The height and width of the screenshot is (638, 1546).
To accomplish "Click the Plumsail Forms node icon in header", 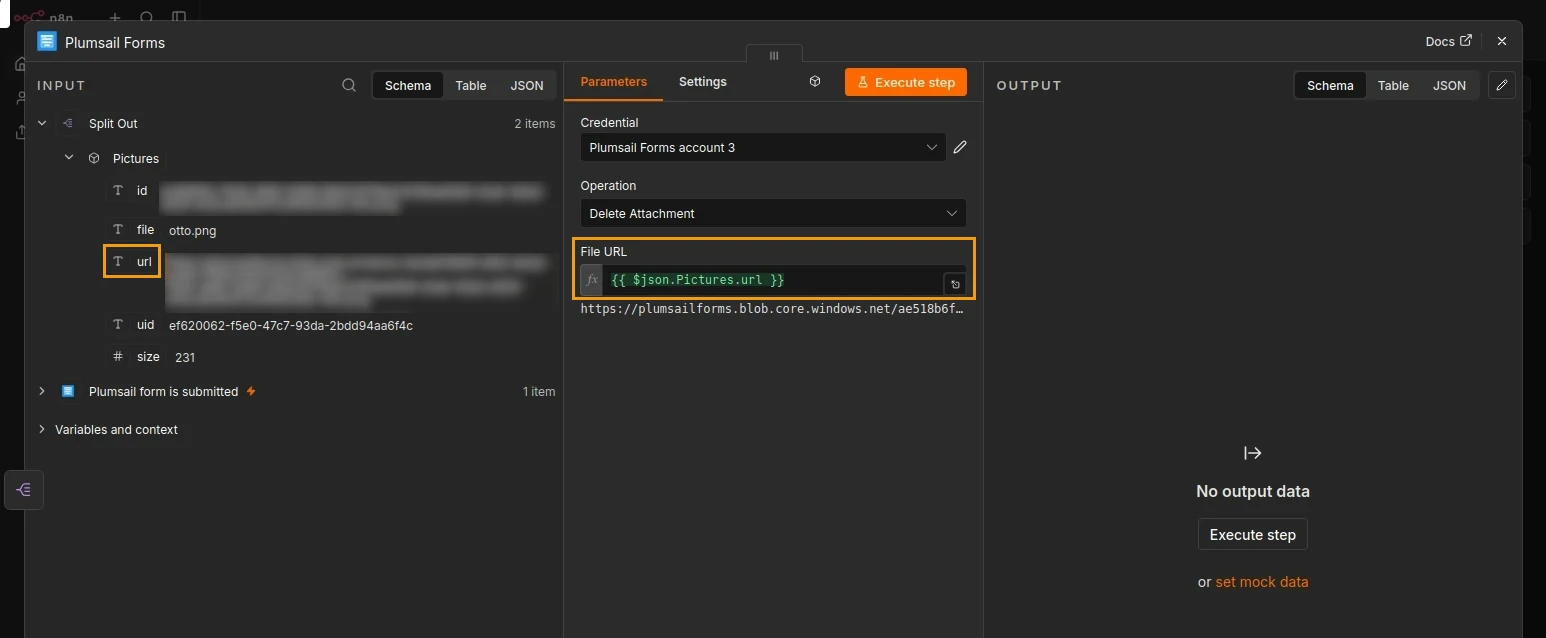I will point(47,41).
